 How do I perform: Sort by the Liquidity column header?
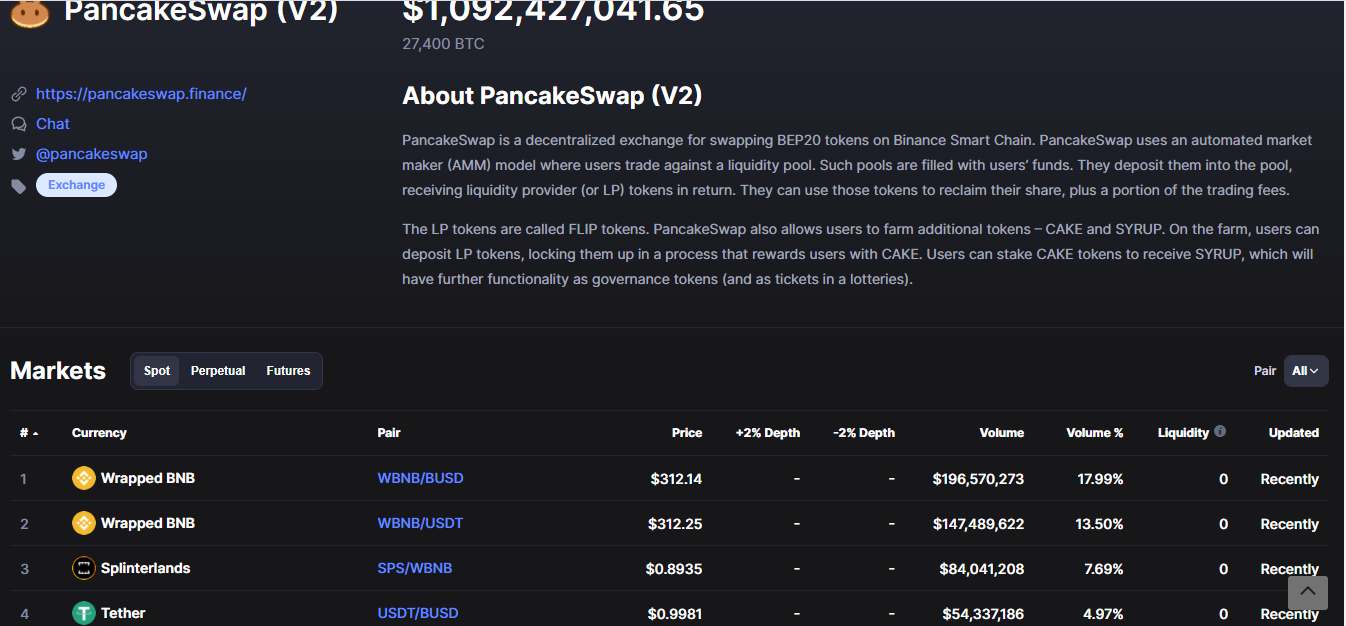[1184, 433]
